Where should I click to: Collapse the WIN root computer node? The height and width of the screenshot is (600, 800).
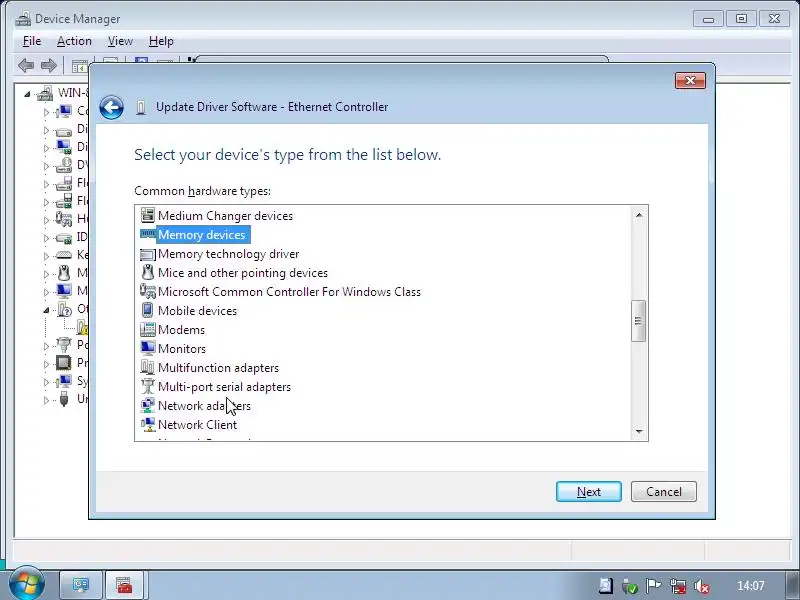point(27,94)
